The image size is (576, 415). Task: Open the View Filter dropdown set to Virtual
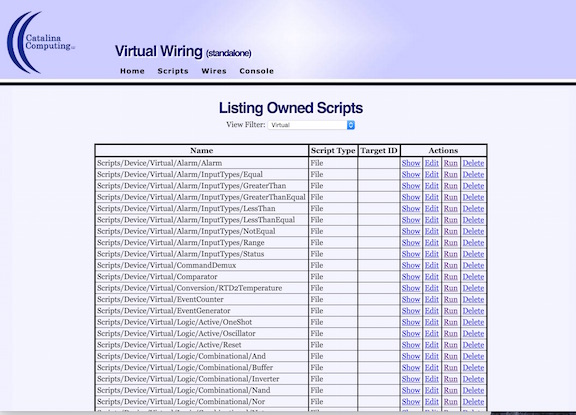coord(311,125)
